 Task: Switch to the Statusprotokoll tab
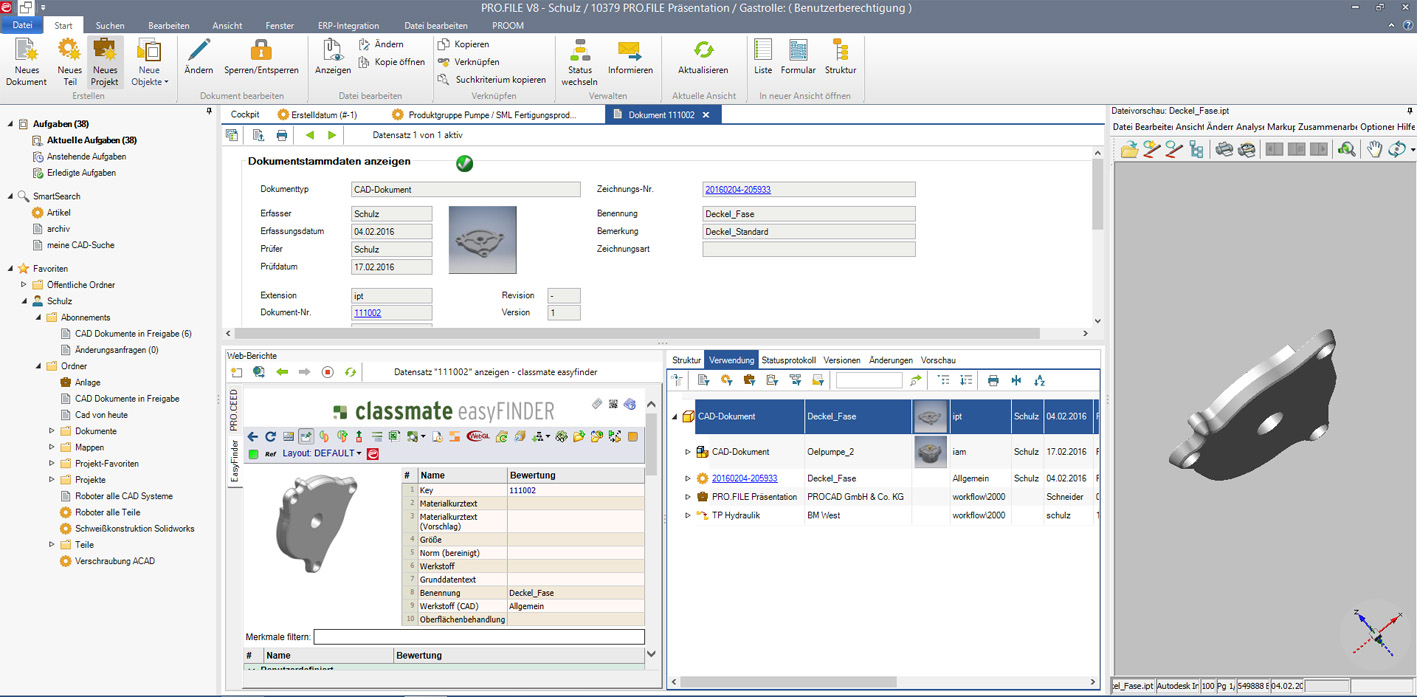coord(788,360)
